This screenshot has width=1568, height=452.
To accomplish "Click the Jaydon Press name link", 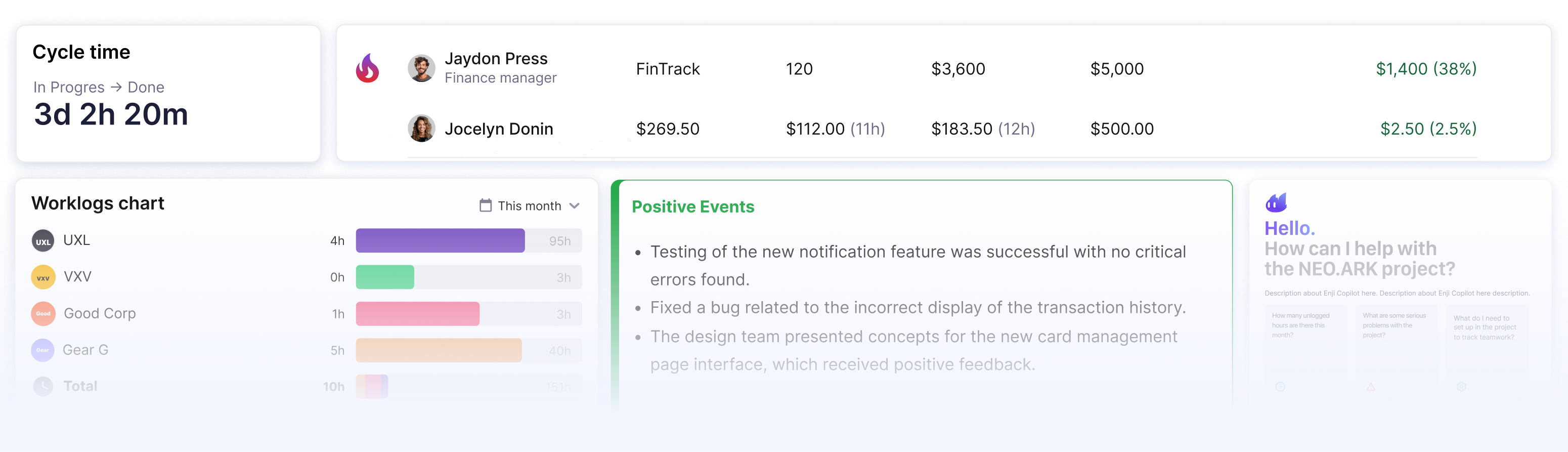I will click(496, 59).
